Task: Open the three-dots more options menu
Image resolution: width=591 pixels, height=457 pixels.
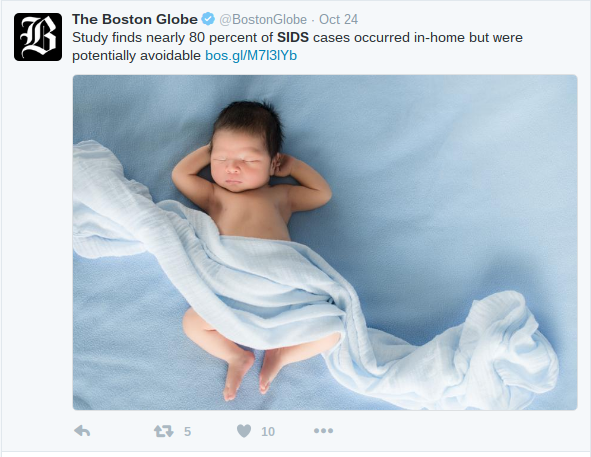Action: 323,430
